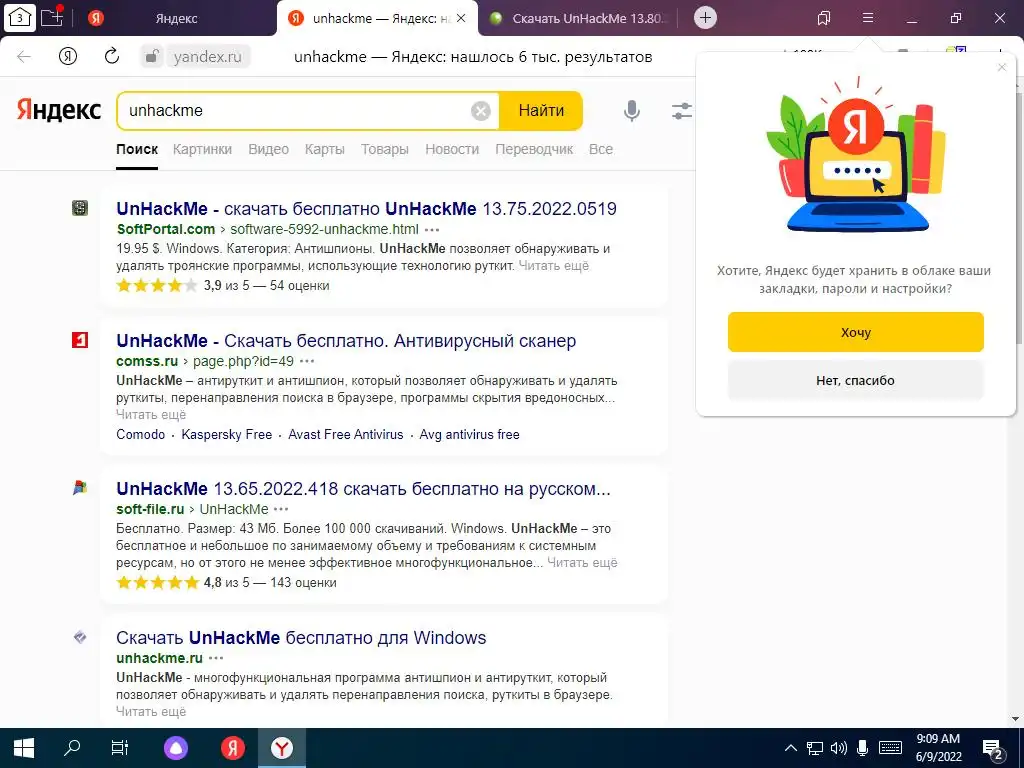Click the yandex.ru address box

point(208,57)
